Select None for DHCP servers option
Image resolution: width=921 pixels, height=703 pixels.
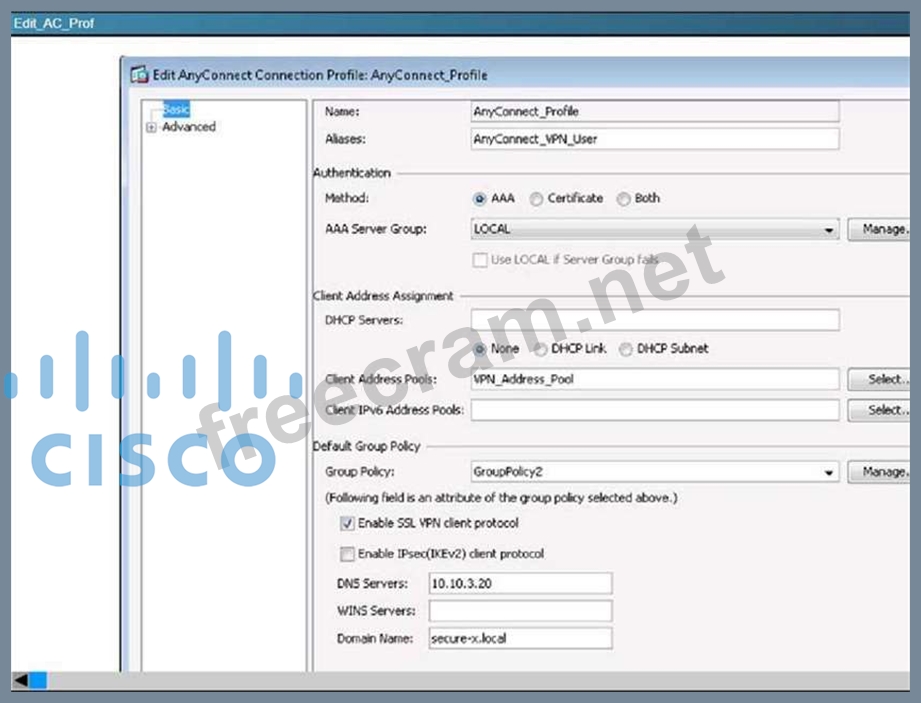click(480, 349)
